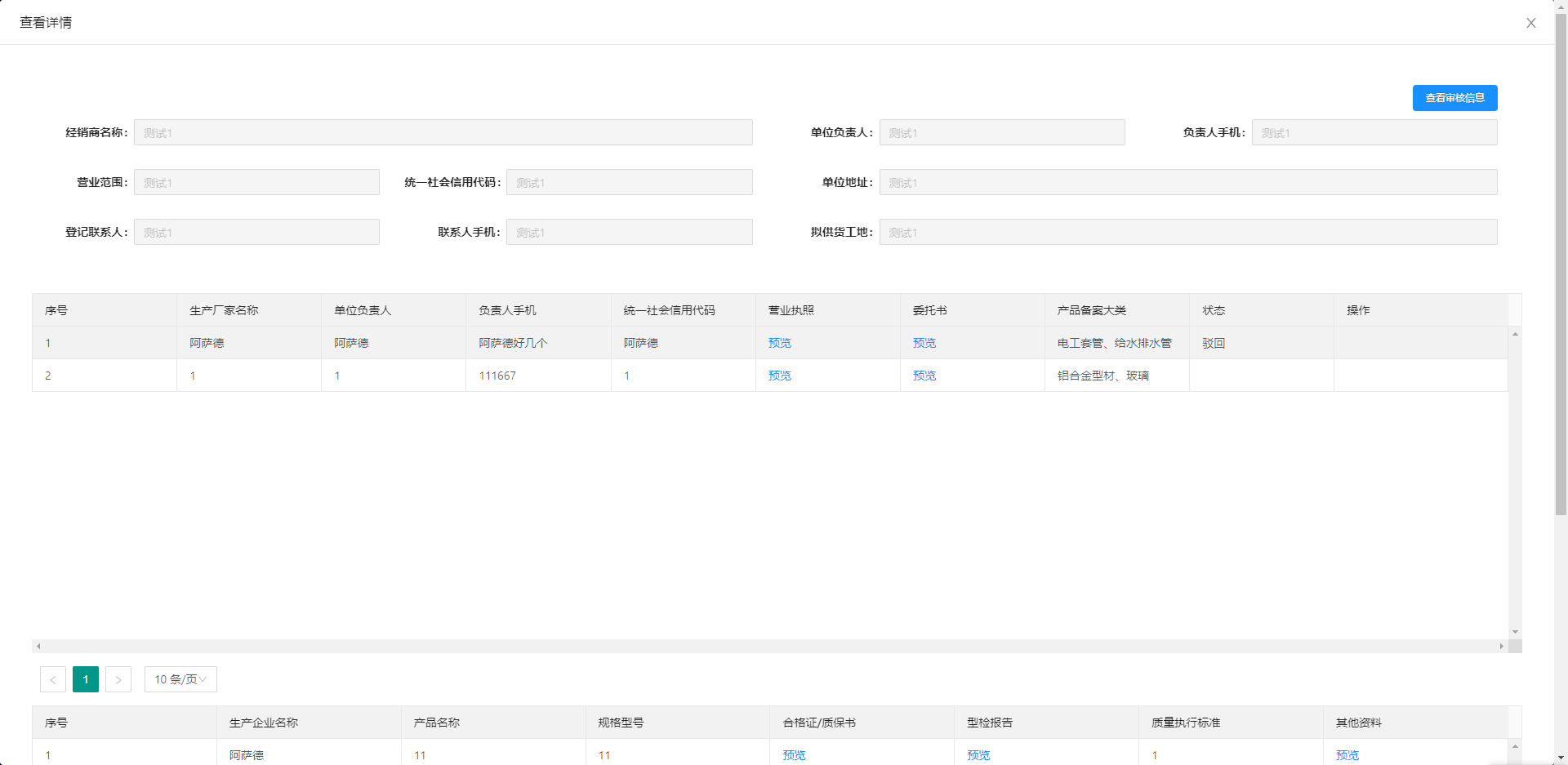Click table scroll-up arrow of manufacturer table
Image resolution: width=1568 pixels, height=765 pixels.
coord(1515,334)
